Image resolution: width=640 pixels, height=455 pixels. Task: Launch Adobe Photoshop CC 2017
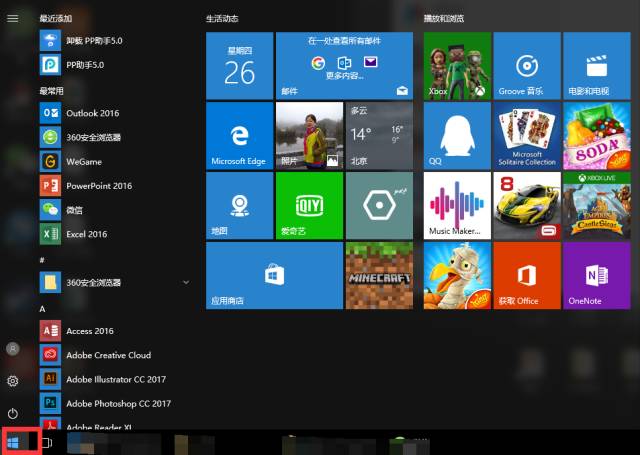[x=114, y=403]
